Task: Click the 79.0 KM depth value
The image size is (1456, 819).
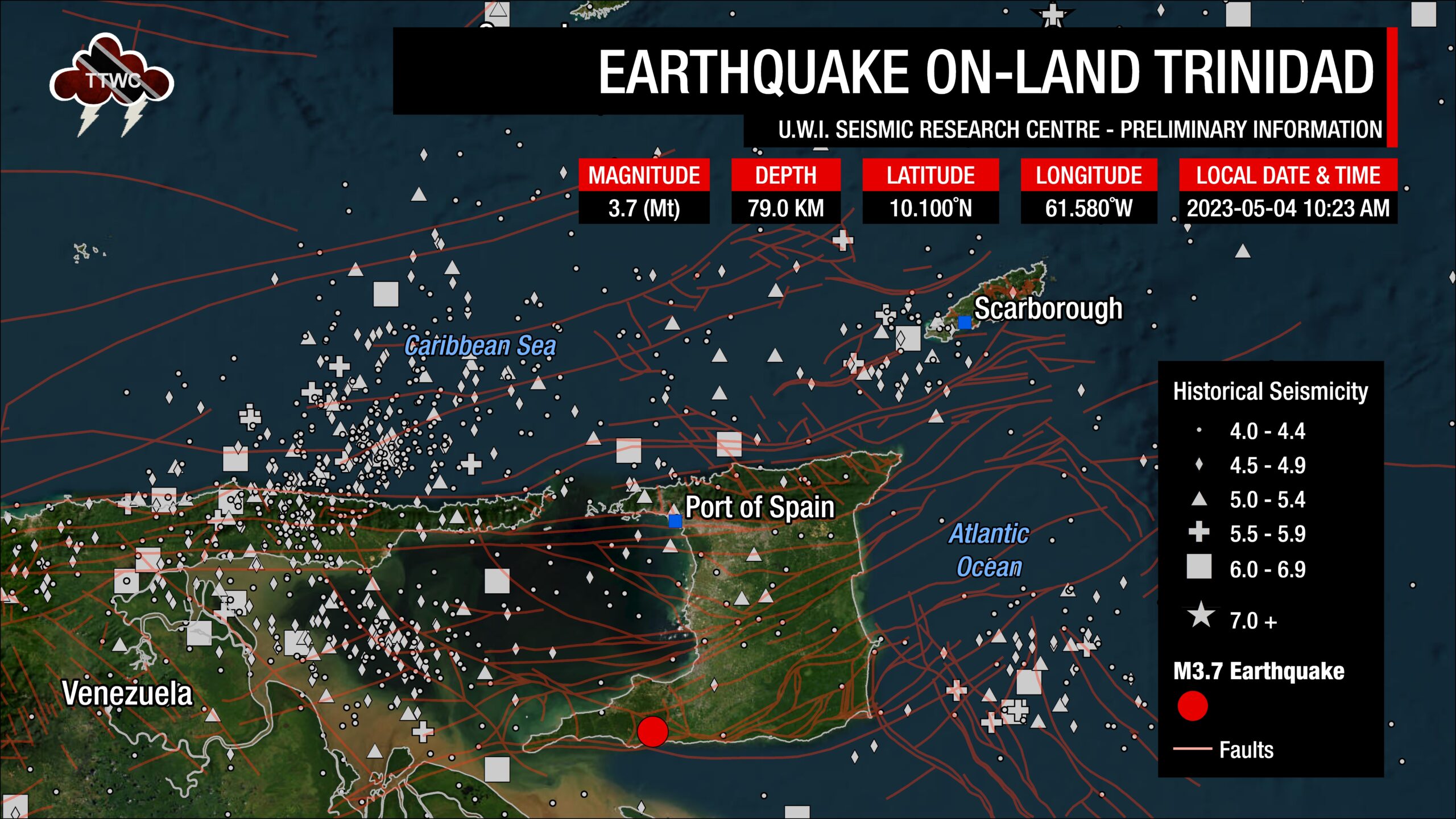Action: point(786,208)
